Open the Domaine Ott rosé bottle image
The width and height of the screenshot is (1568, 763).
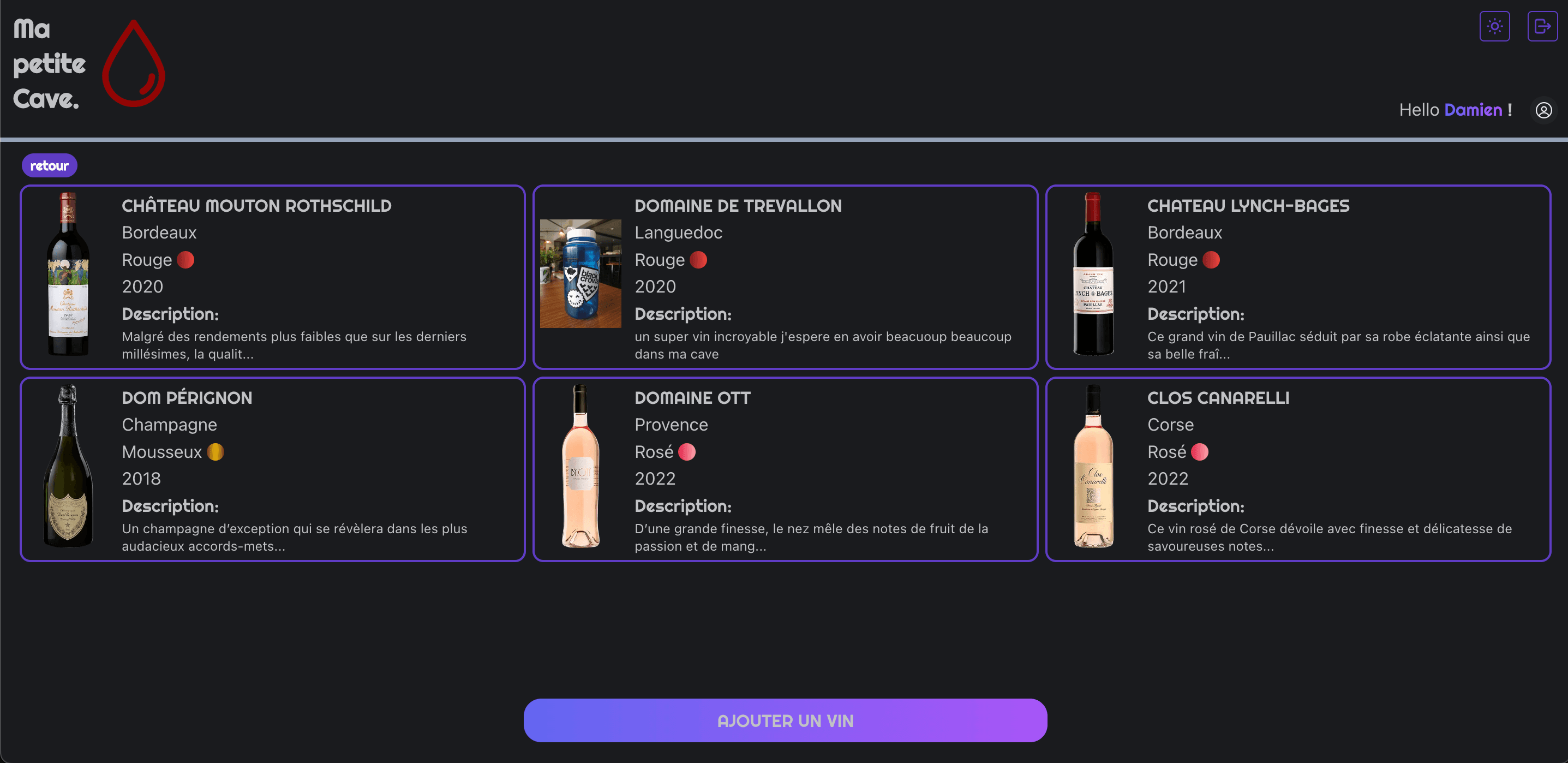click(580, 466)
